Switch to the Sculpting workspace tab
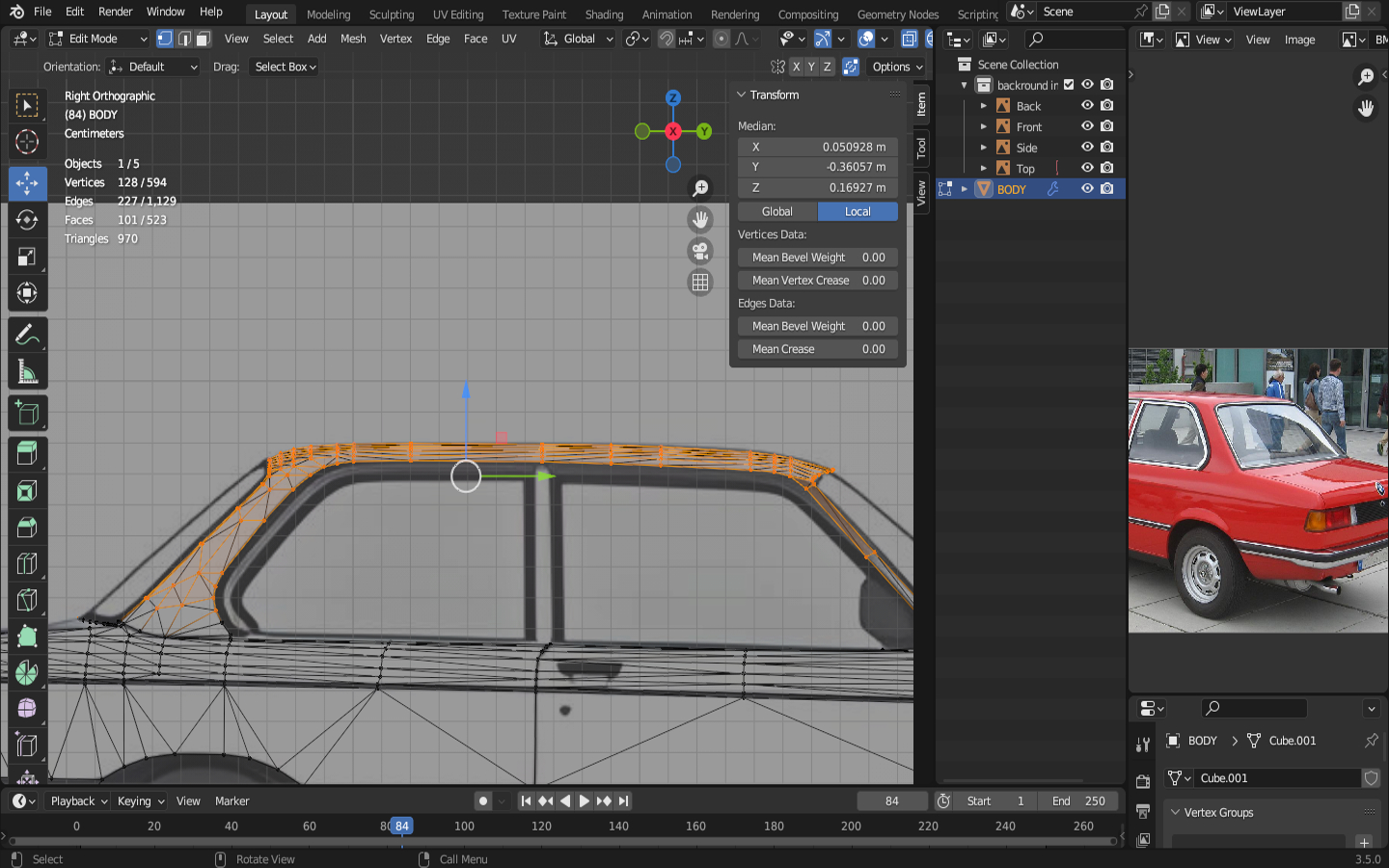Image resolution: width=1389 pixels, height=868 pixels. pyautogui.click(x=391, y=14)
